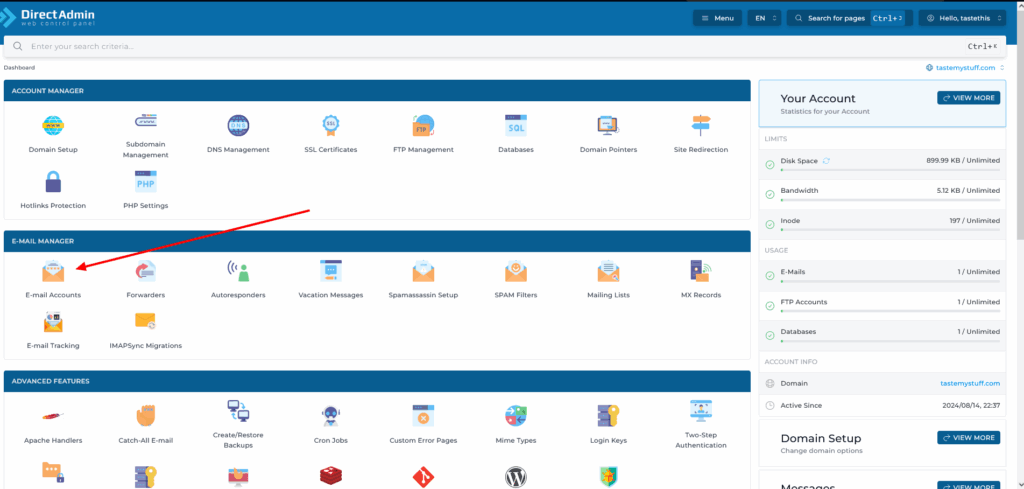Open the FTP Management icon
1024x489 pixels.
[x=423, y=126]
